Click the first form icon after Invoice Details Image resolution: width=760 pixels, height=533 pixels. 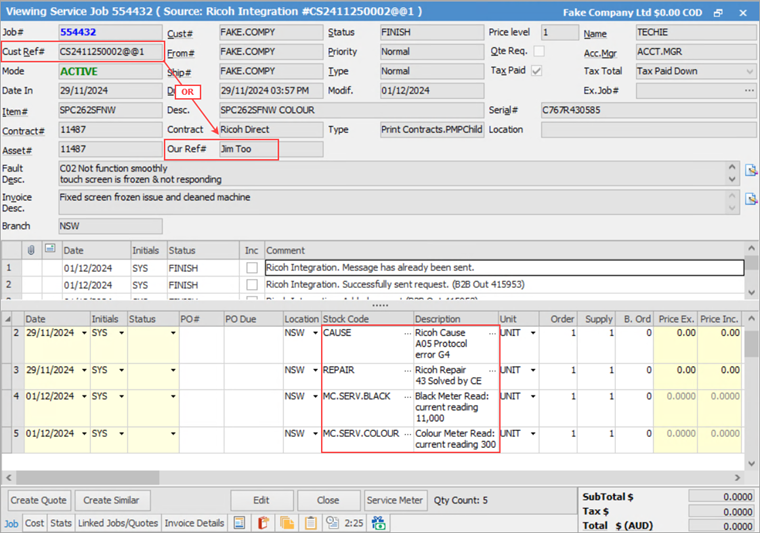tap(241, 522)
